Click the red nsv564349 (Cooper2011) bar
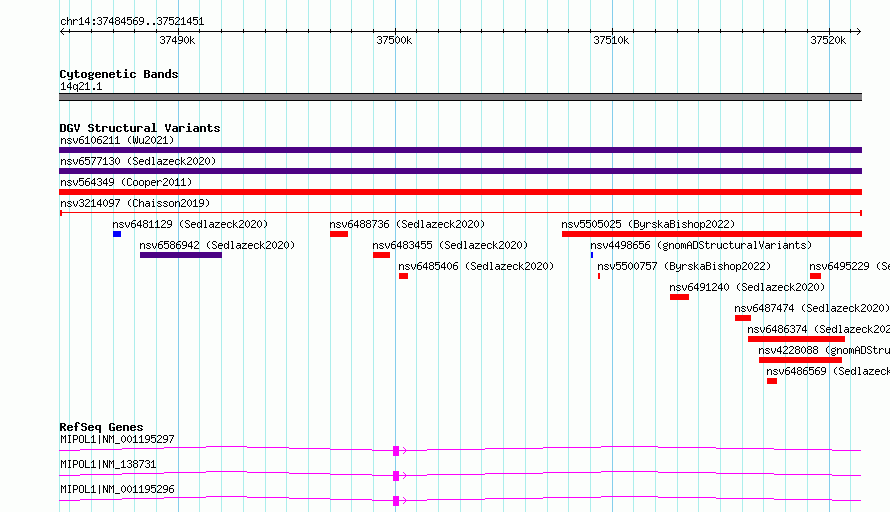Screen dimensions: 890x512 [x=460, y=192]
